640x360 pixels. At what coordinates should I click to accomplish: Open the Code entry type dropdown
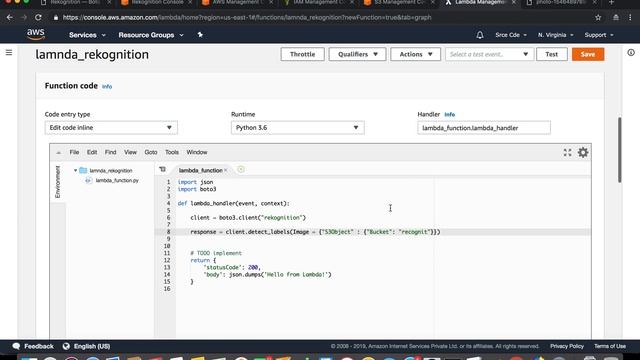[x=111, y=128]
